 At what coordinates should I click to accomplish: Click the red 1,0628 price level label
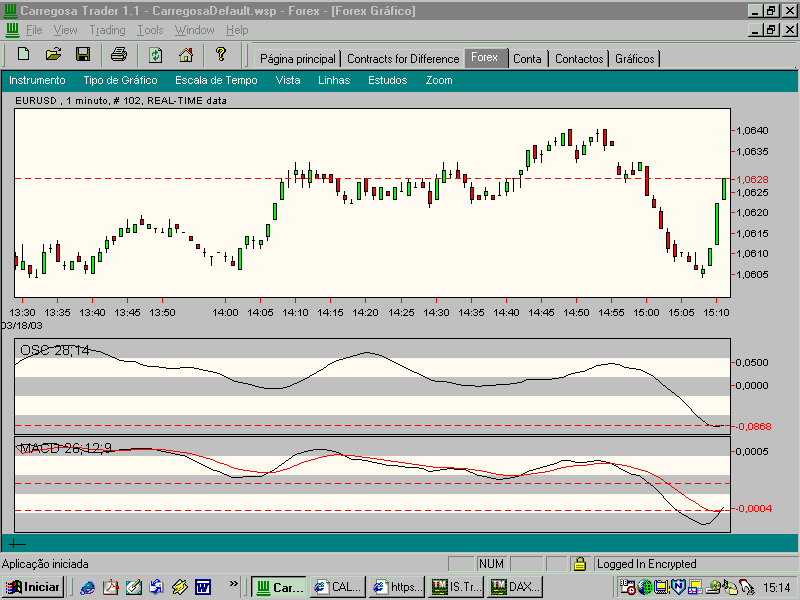point(752,179)
